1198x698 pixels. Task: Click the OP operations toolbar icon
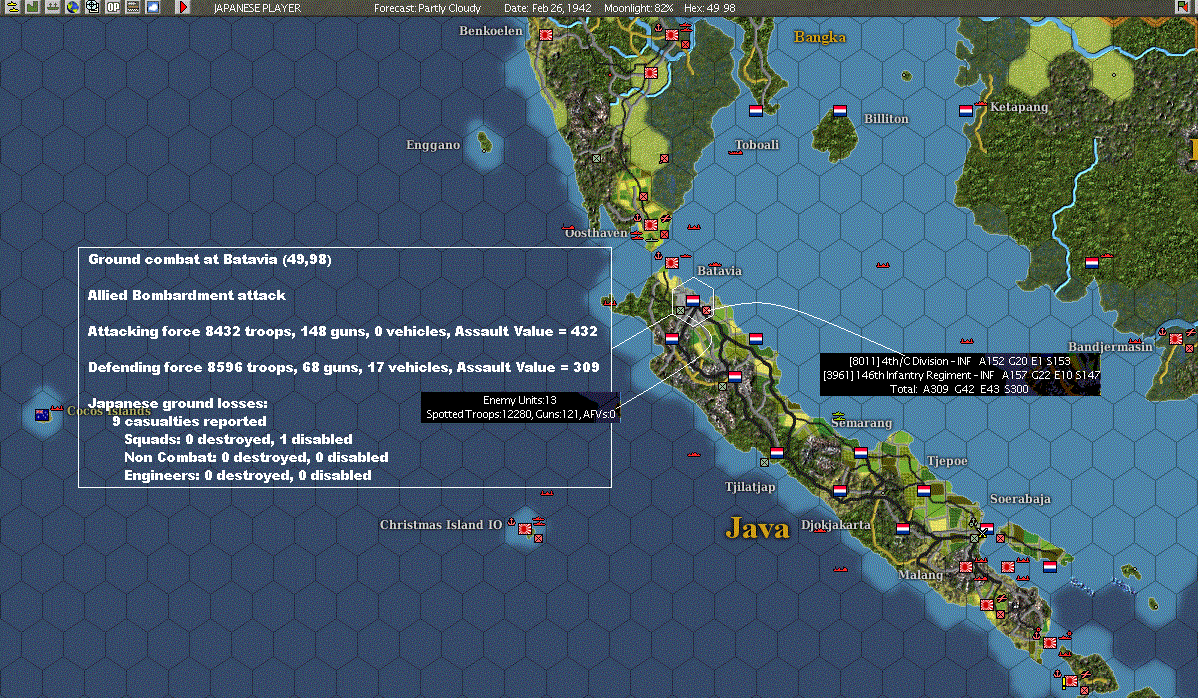click(112, 7)
